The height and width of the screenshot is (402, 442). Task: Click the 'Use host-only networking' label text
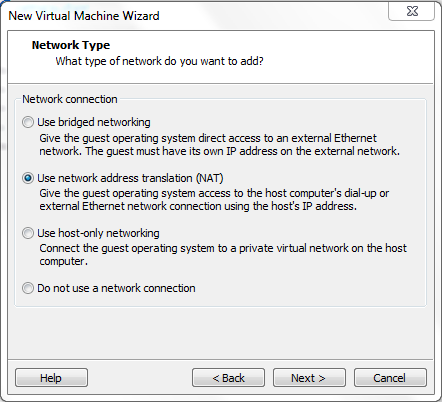click(98, 233)
